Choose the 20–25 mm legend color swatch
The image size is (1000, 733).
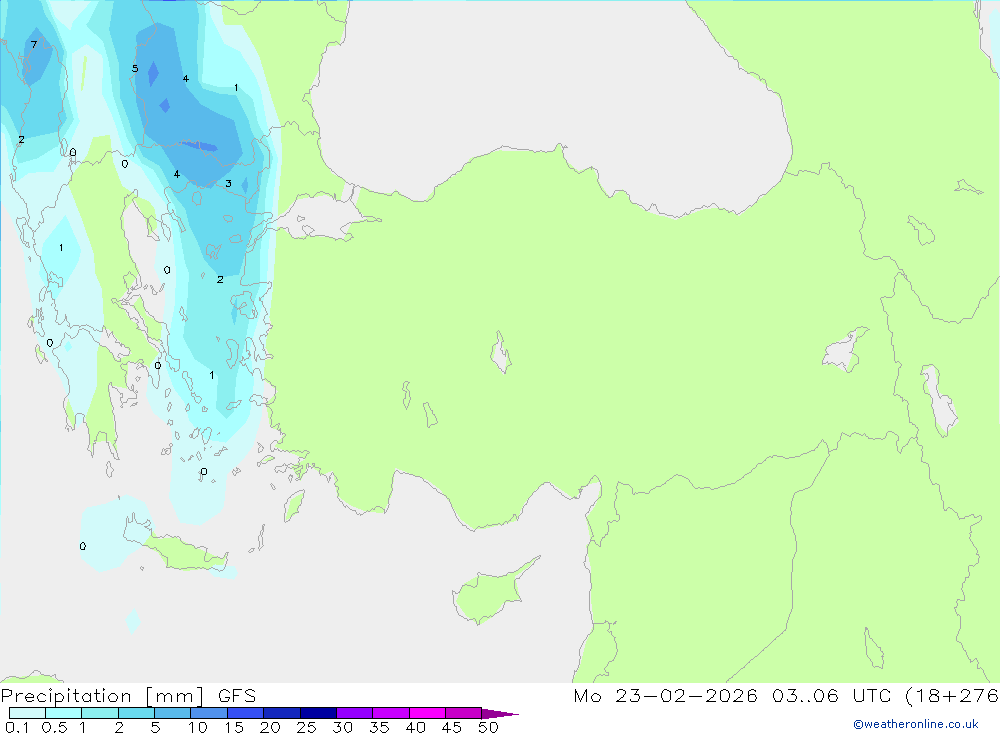pyautogui.click(x=282, y=713)
